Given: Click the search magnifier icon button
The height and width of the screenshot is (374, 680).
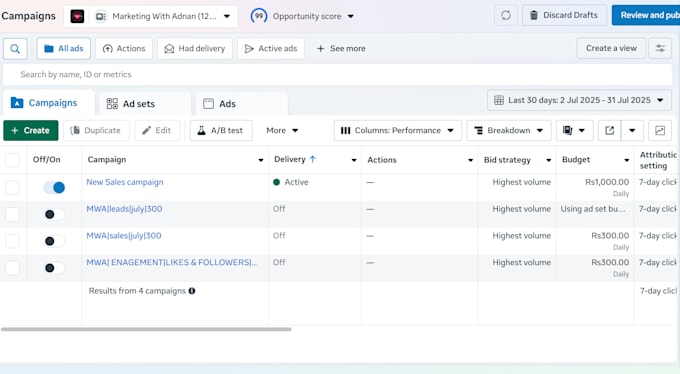Looking at the screenshot, I should 15,49.
